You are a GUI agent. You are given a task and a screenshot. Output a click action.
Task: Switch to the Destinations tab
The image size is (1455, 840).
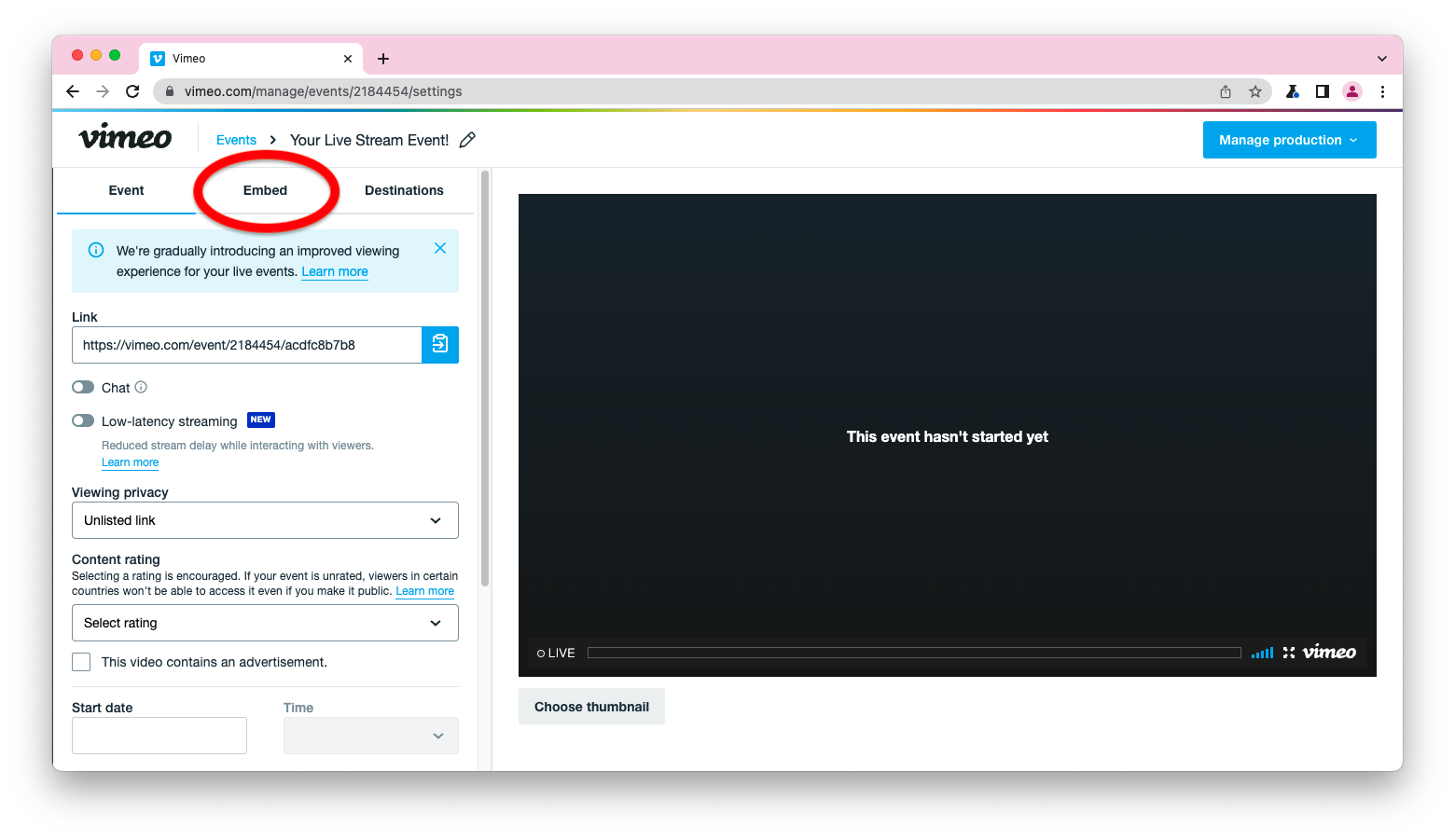(404, 190)
